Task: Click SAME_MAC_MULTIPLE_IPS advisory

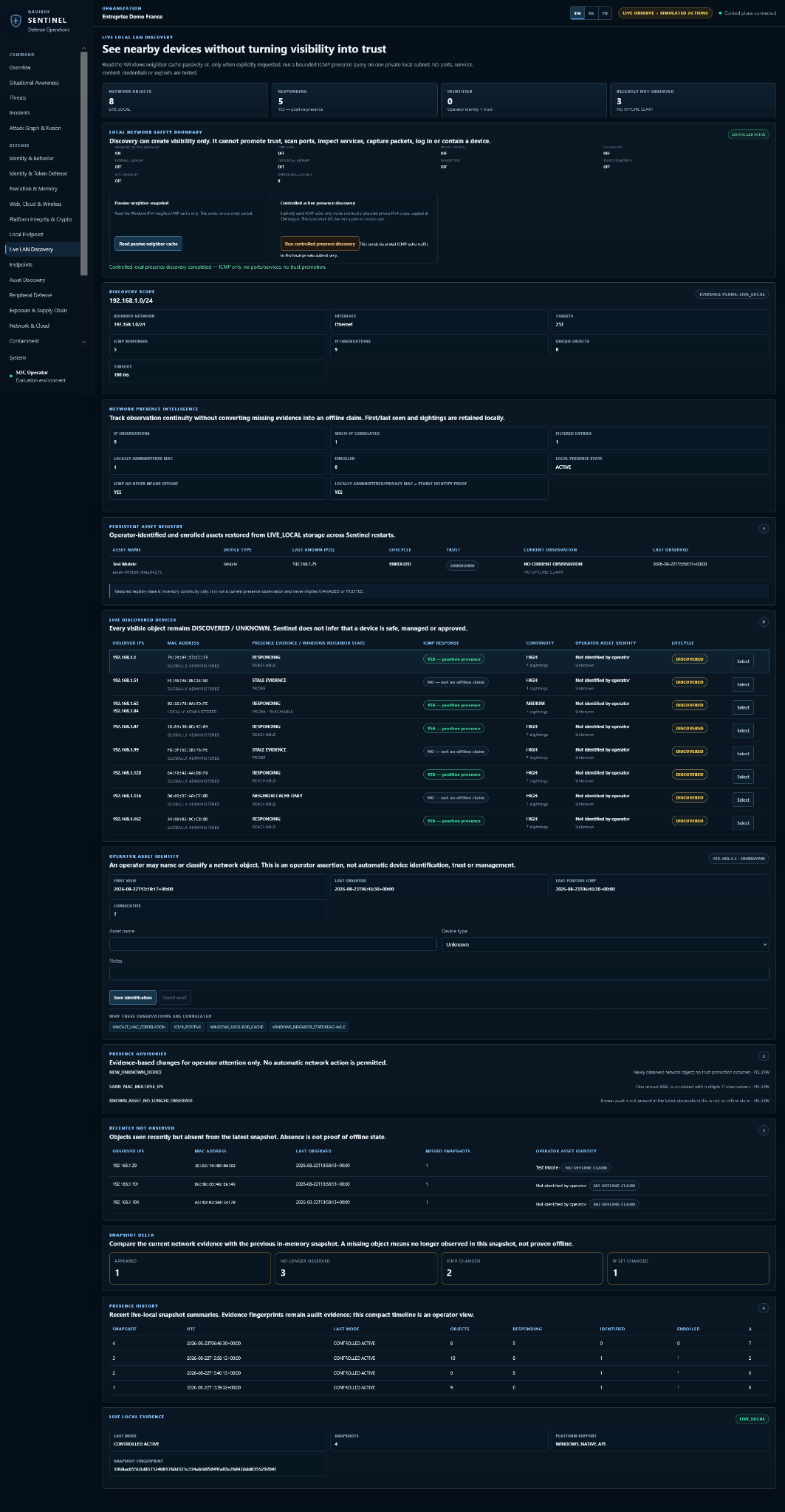Action: coord(138,1086)
